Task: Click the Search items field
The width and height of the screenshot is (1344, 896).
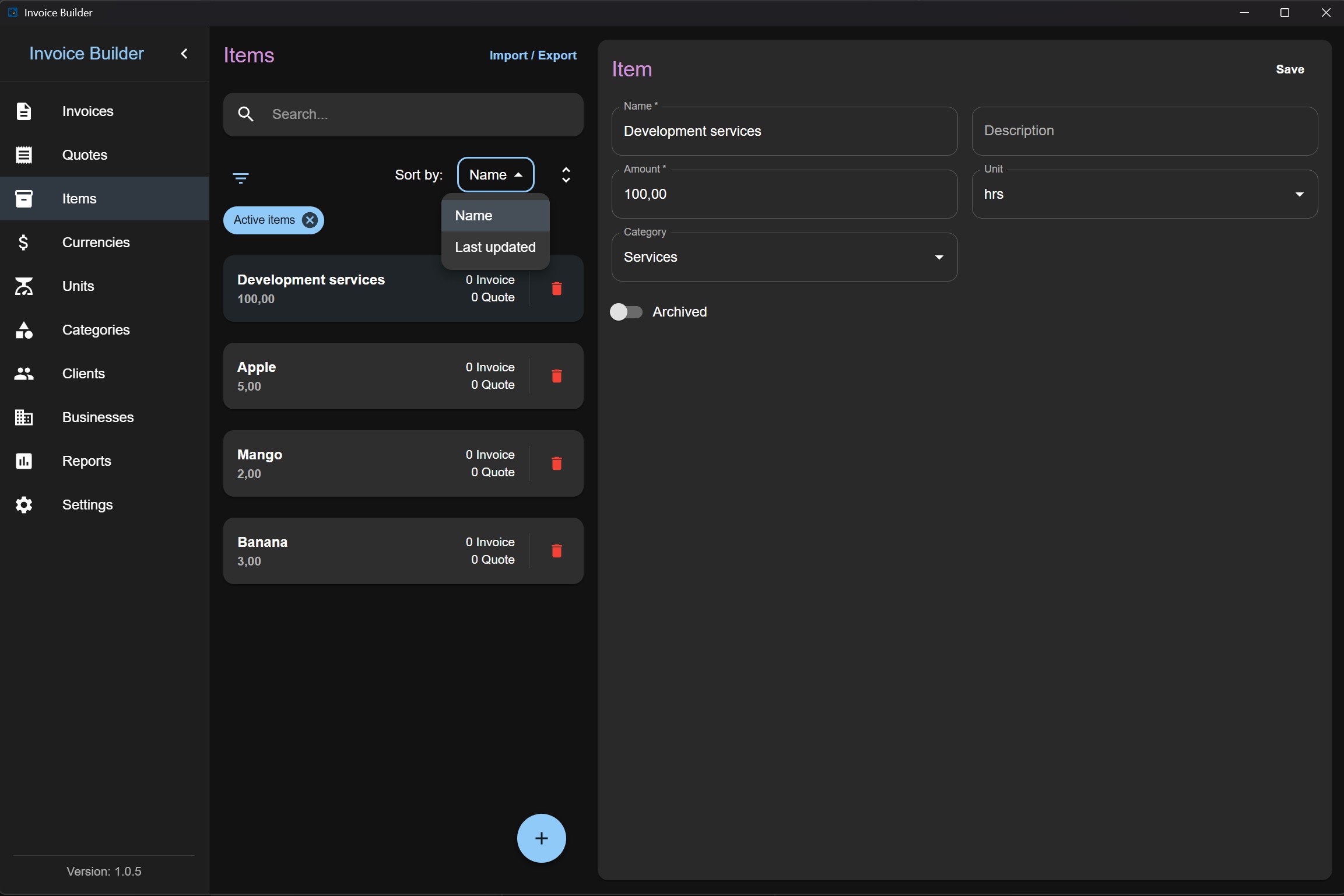Action: (403, 114)
